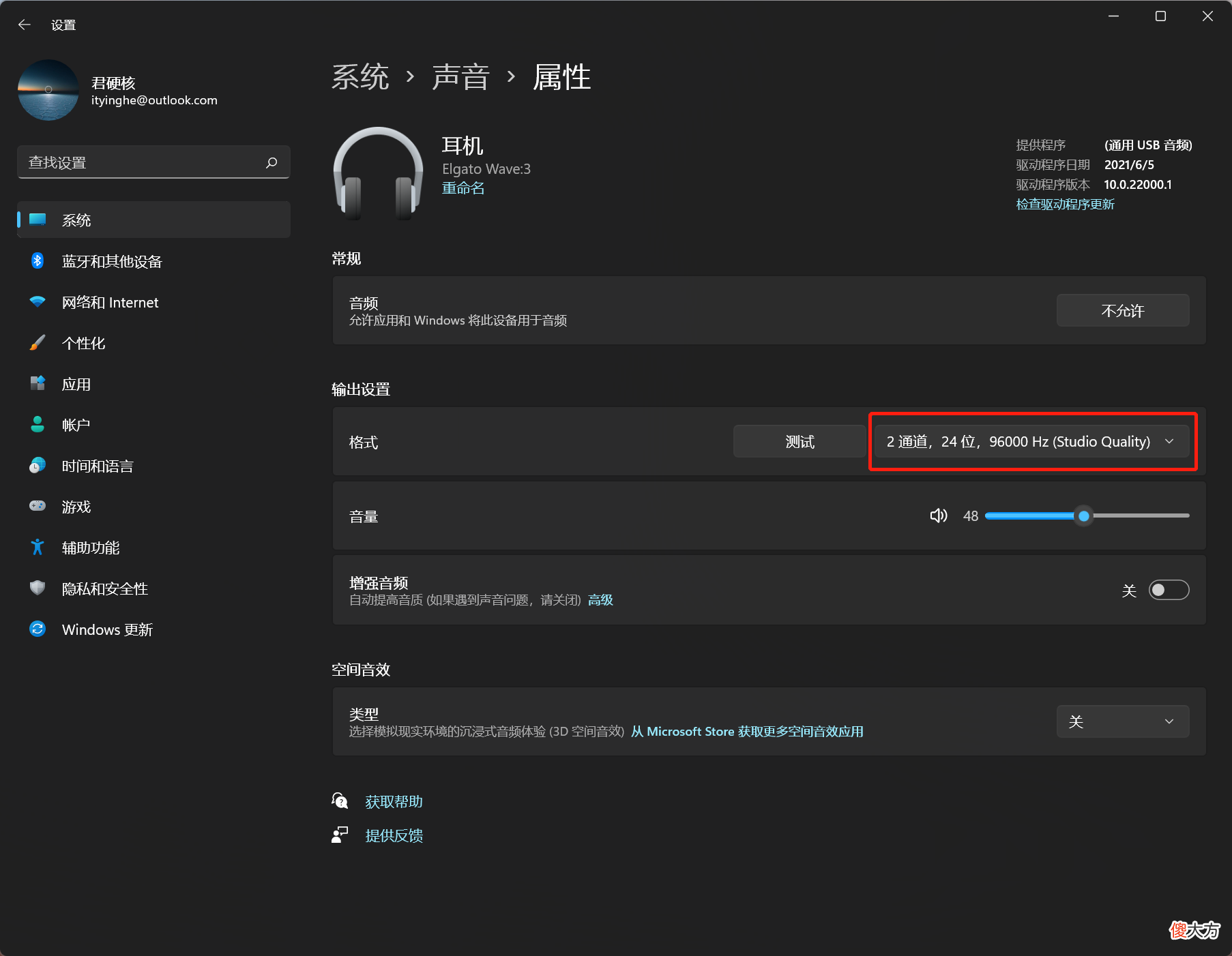The width and height of the screenshot is (1232, 956).
Task: Click the 提供反馈 link
Action: 394,835
